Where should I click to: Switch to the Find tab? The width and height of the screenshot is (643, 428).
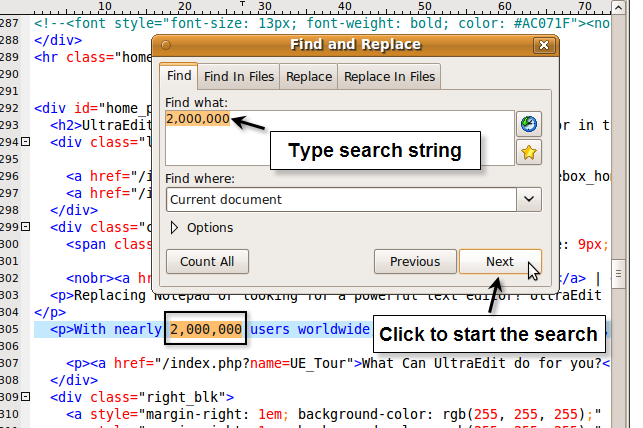pos(179,76)
